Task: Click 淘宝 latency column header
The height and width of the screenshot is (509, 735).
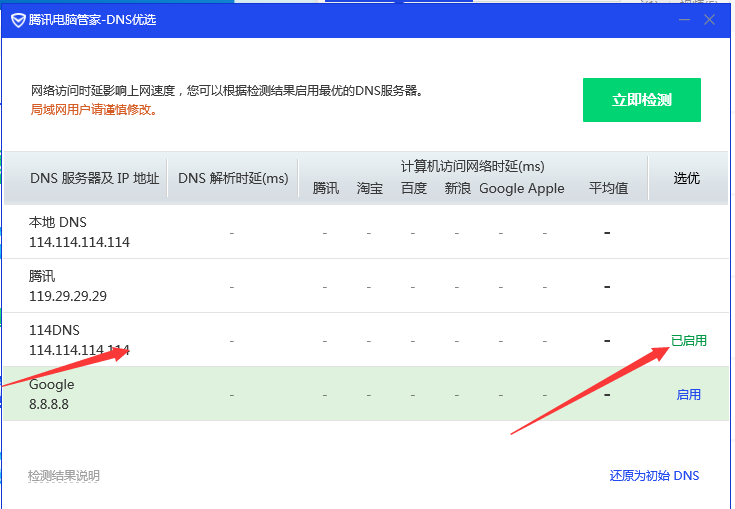Action: tap(370, 188)
